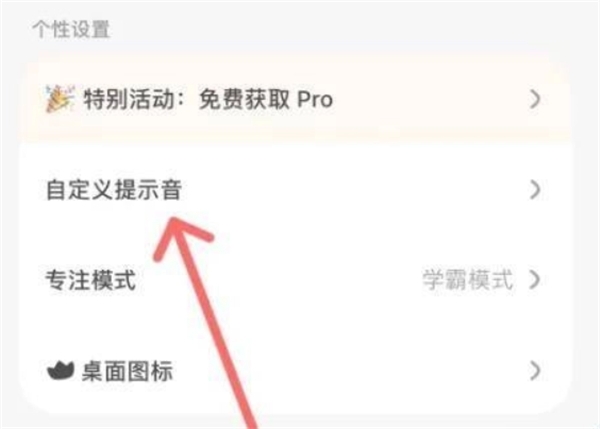The width and height of the screenshot is (600, 429).
Task: Tap the arrow icon right of 学霸模式
Action: [535, 280]
